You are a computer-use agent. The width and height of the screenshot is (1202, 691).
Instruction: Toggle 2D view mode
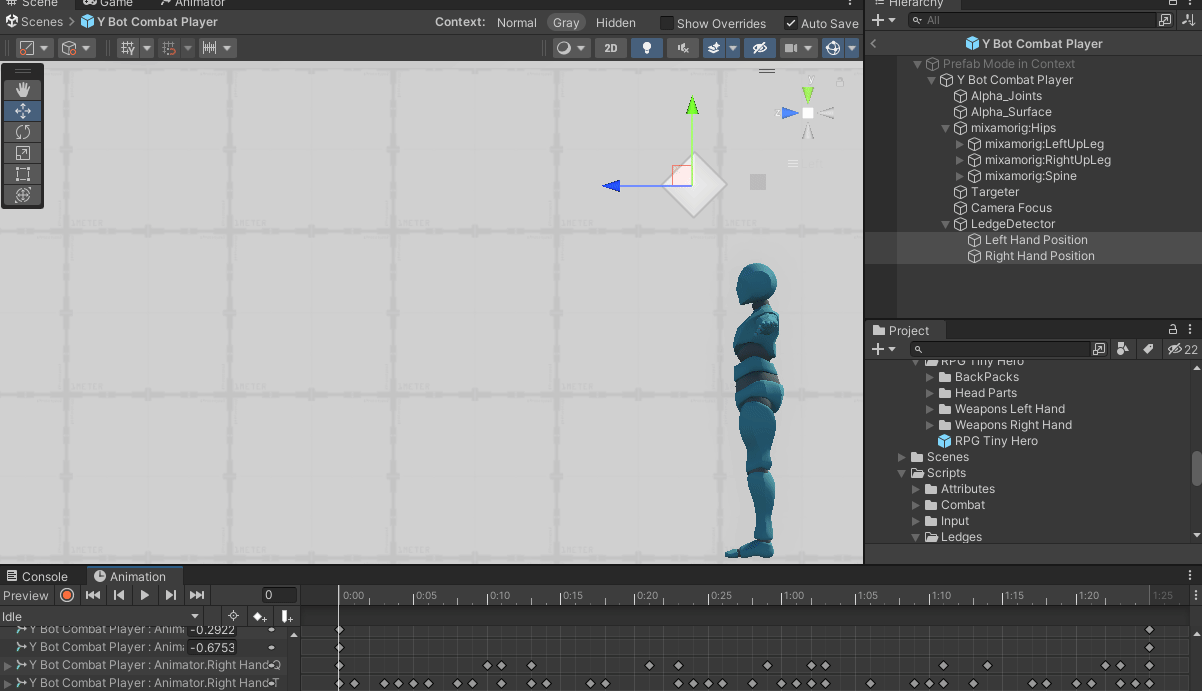611,48
